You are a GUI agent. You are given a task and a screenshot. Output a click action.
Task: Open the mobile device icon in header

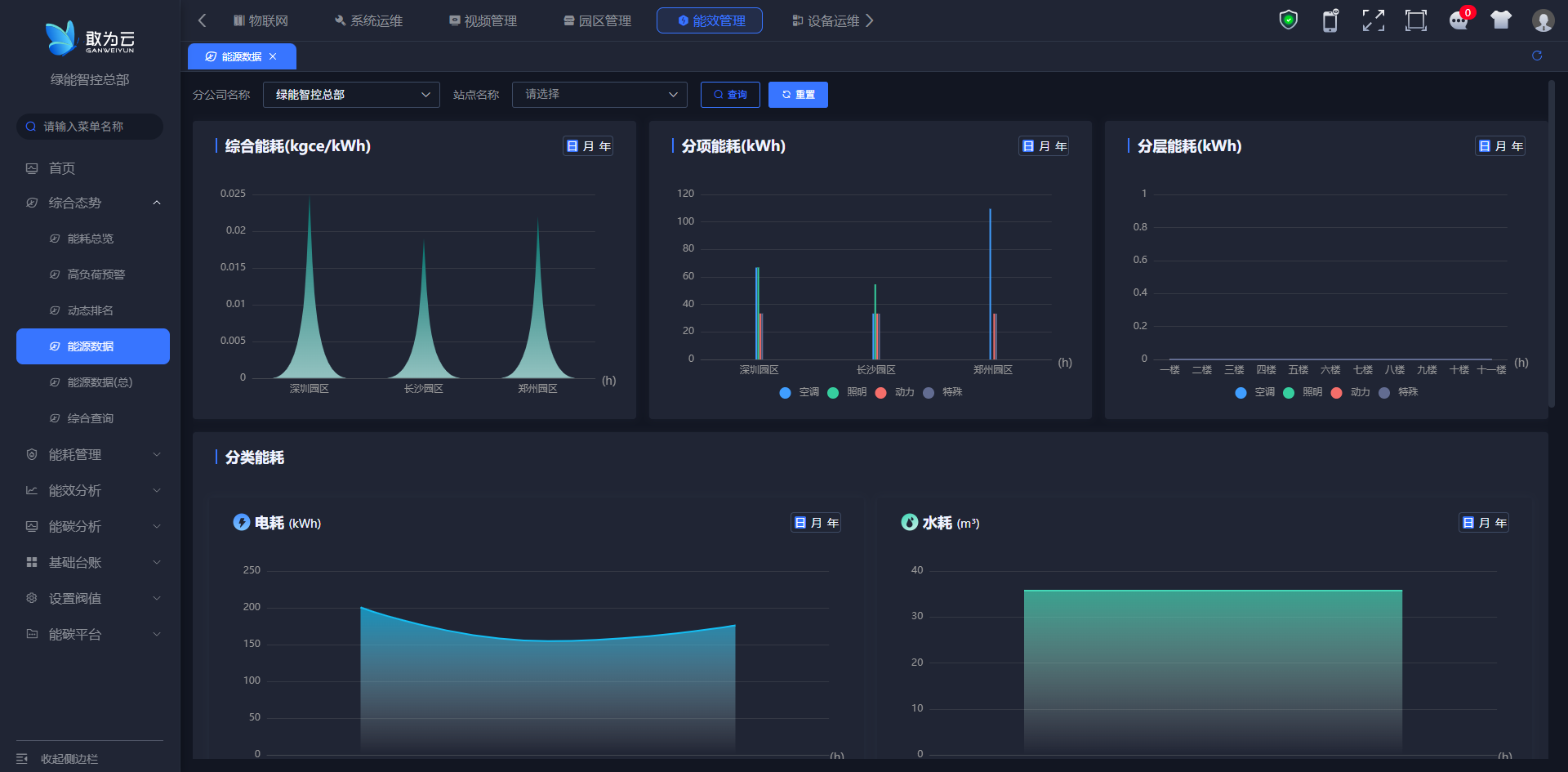coord(1330,20)
